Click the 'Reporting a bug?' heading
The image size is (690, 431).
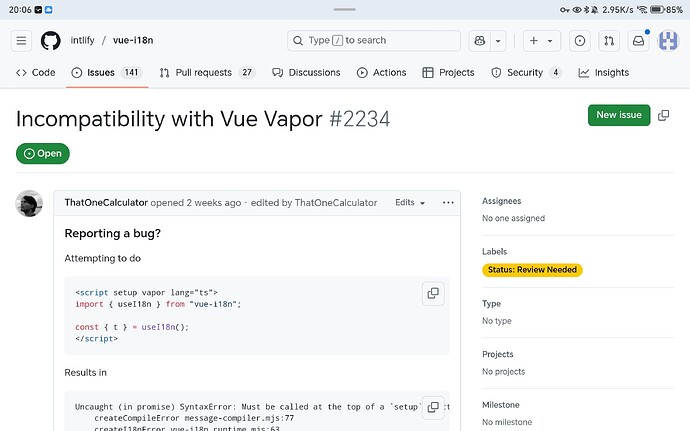point(113,233)
